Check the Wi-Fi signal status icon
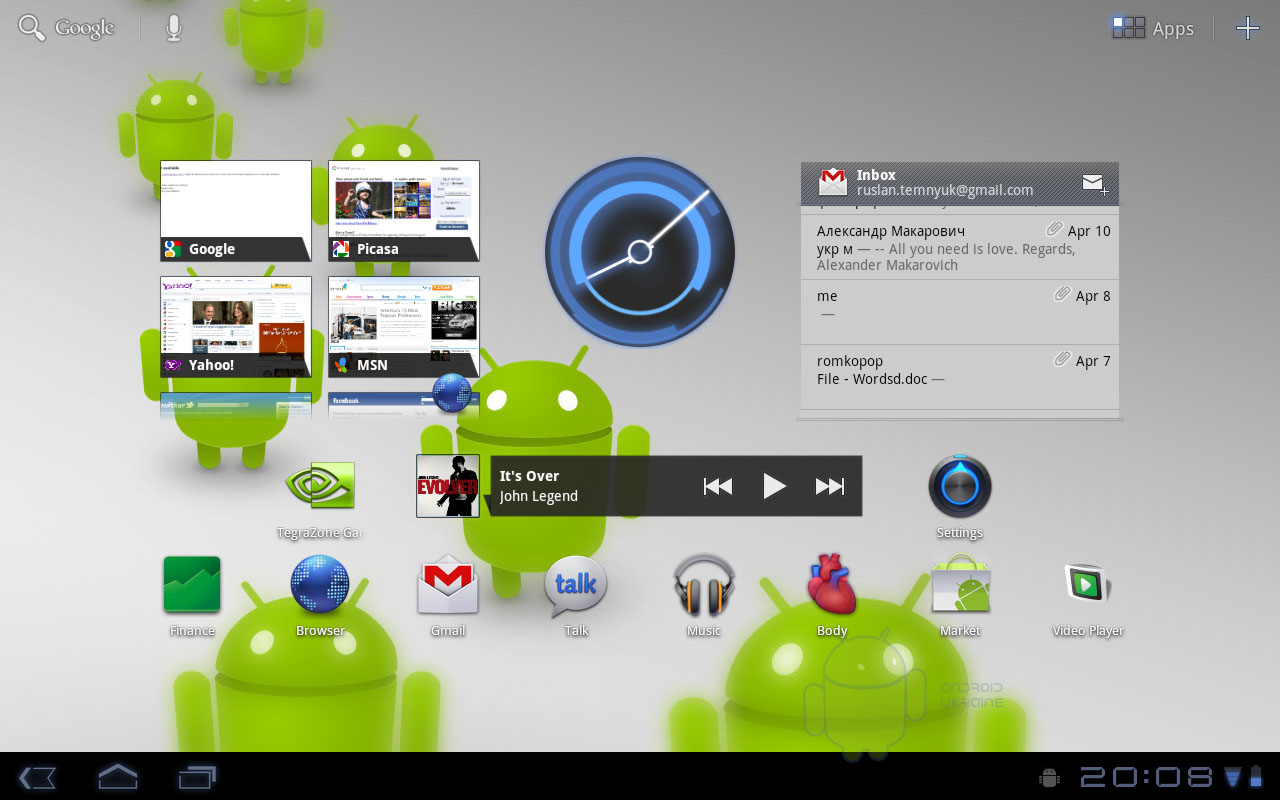Screen dimensions: 1280x800 click(x=1231, y=777)
